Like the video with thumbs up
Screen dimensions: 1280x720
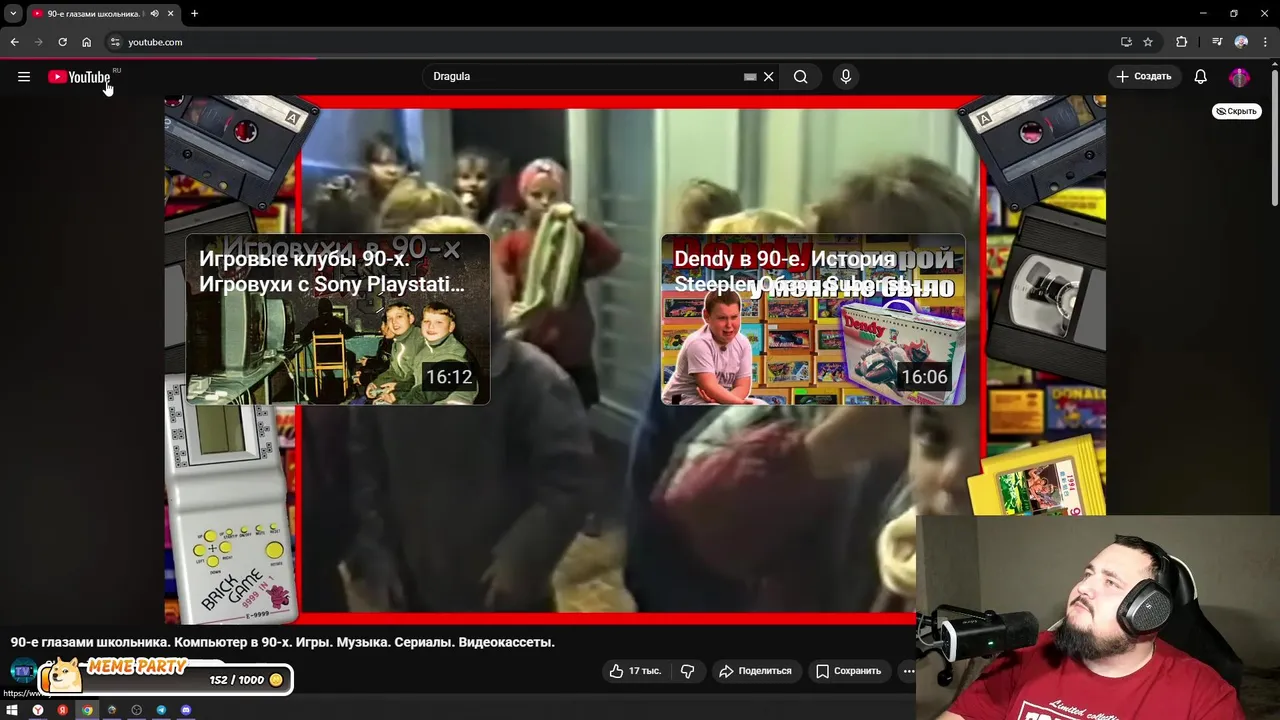pos(635,671)
